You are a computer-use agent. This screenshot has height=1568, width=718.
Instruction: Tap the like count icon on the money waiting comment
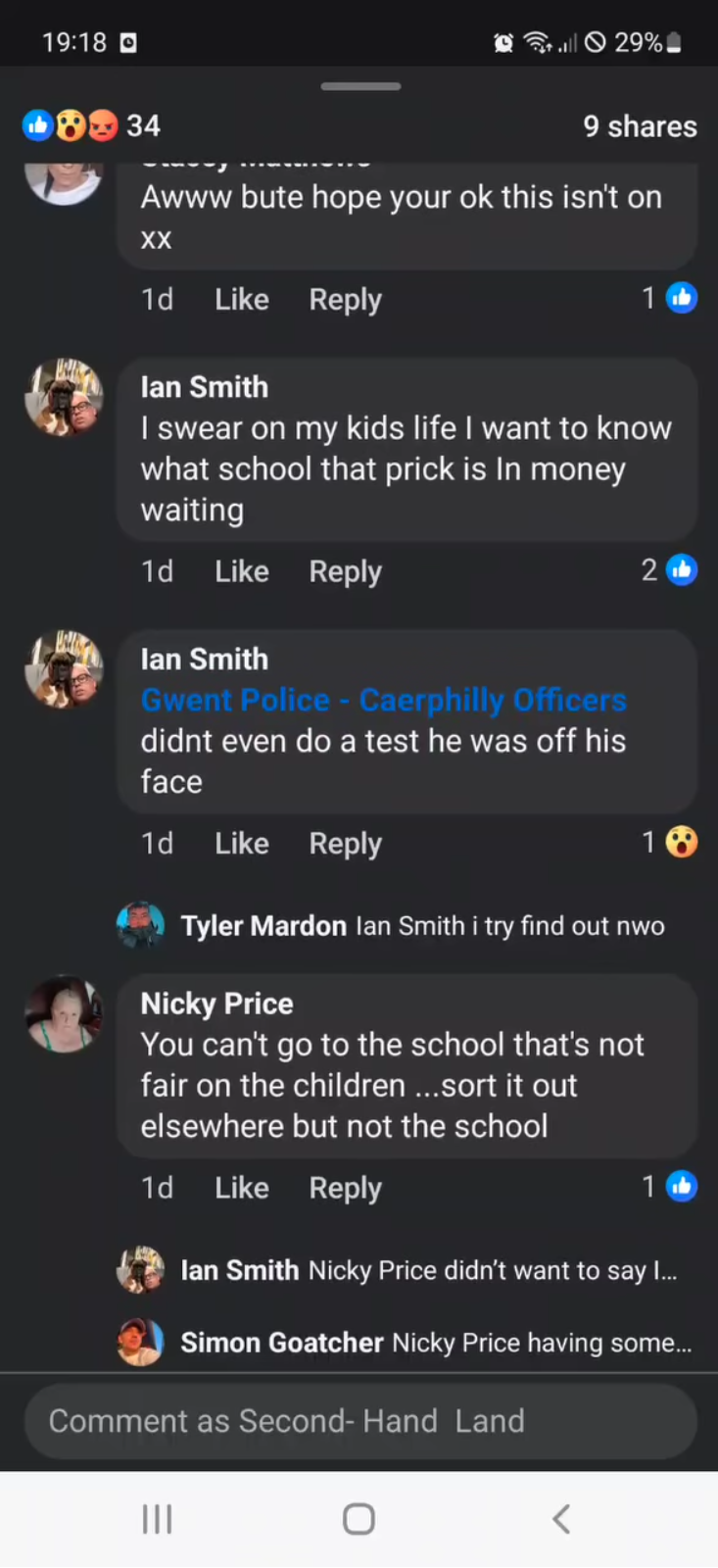click(x=682, y=570)
